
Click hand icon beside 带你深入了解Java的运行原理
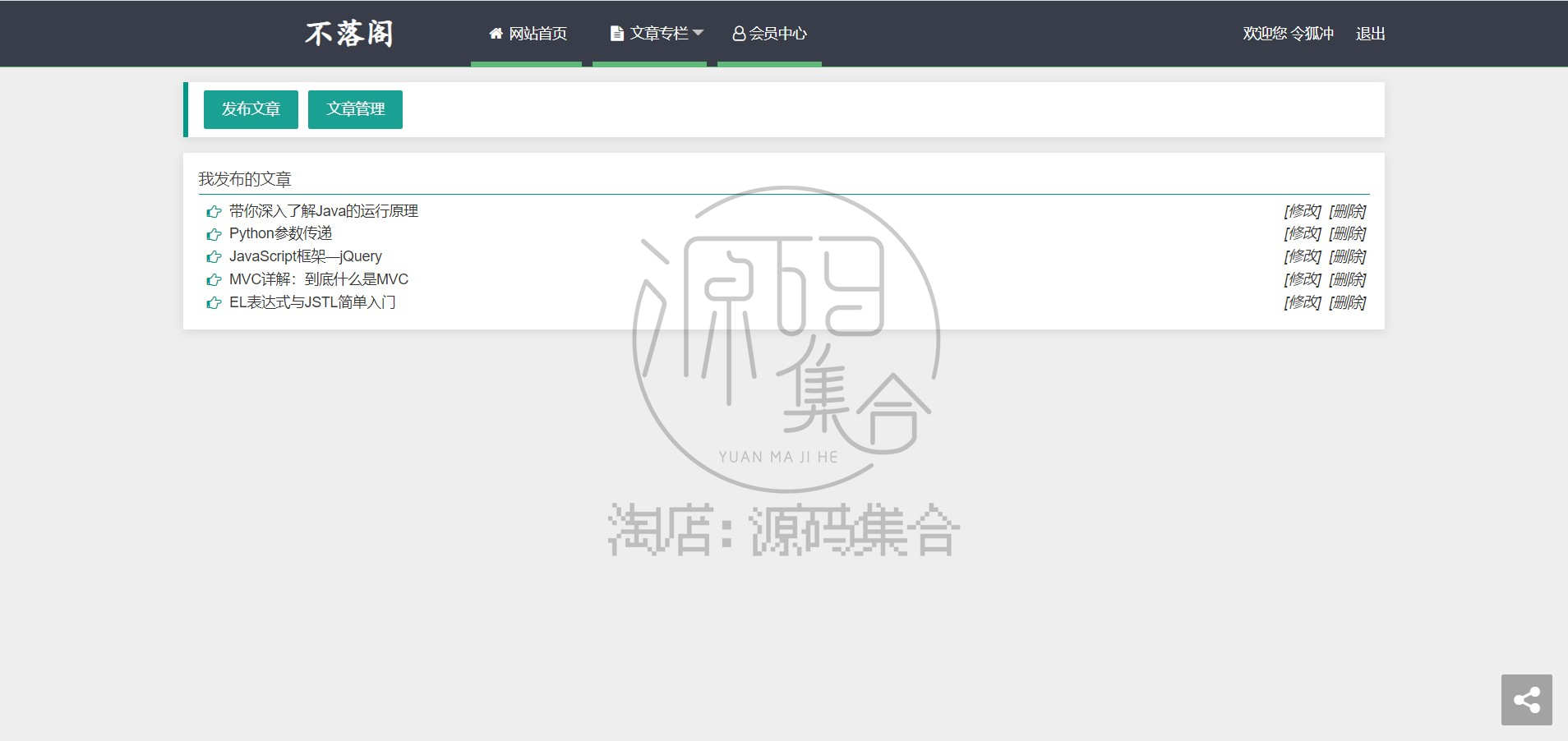coord(214,212)
